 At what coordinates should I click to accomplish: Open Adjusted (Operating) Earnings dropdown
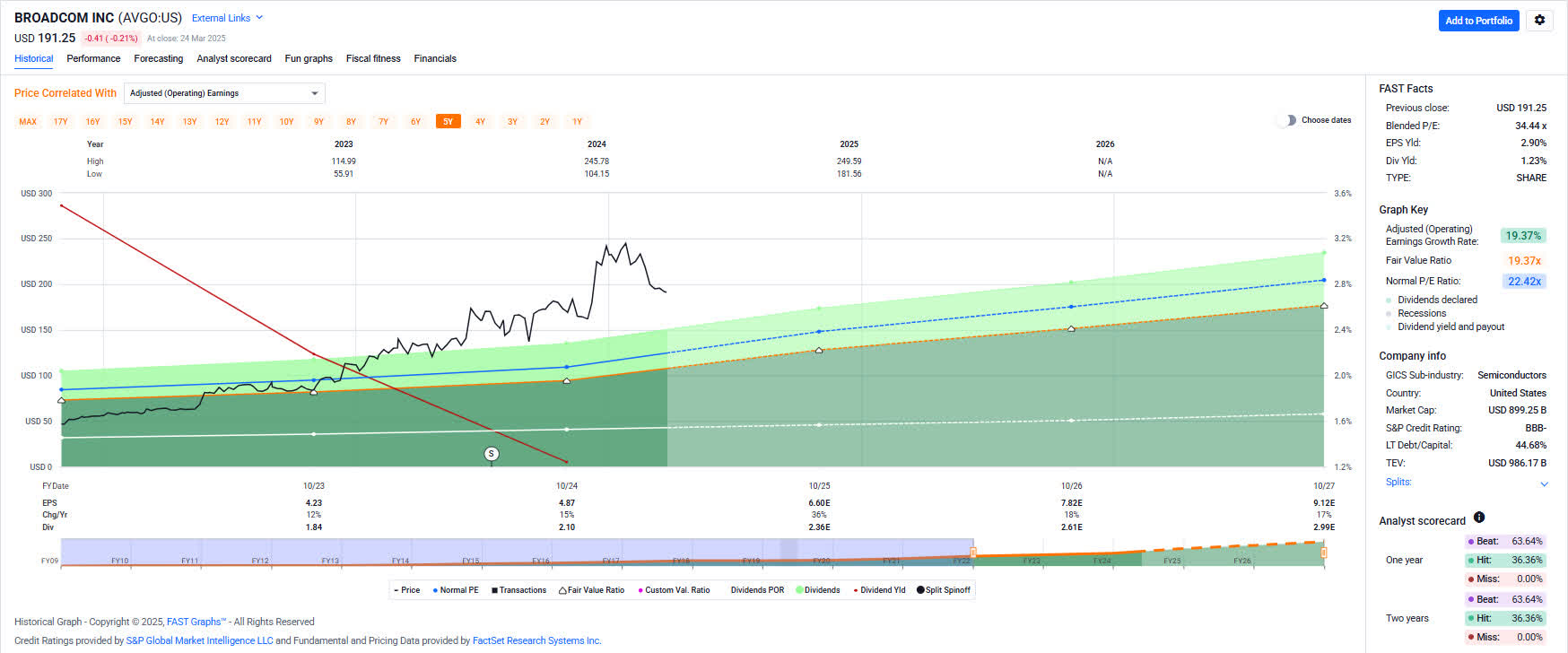click(x=224, y=93)
